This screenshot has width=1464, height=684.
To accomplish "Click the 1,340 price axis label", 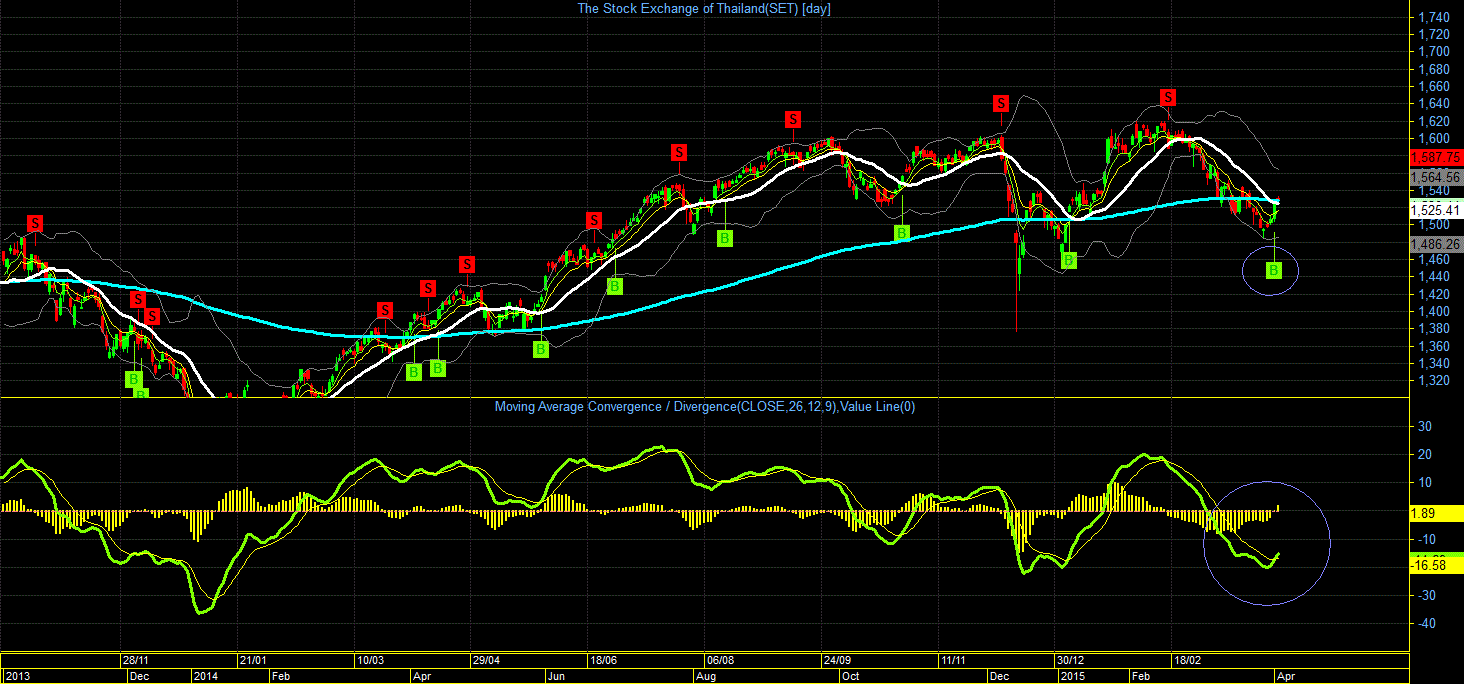I will click(x=1434, y=363).
